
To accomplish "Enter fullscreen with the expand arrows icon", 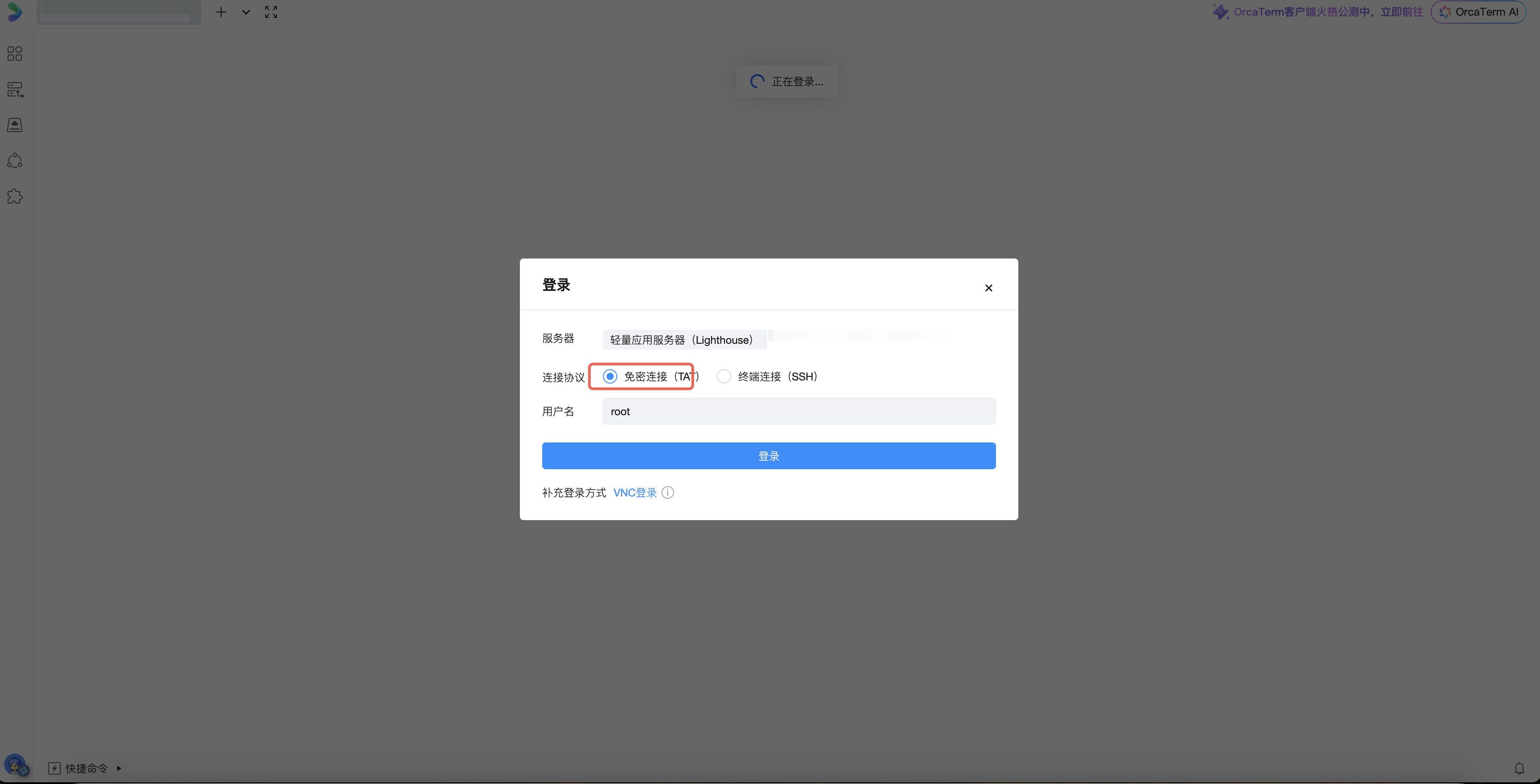I will tap(270, 12).
